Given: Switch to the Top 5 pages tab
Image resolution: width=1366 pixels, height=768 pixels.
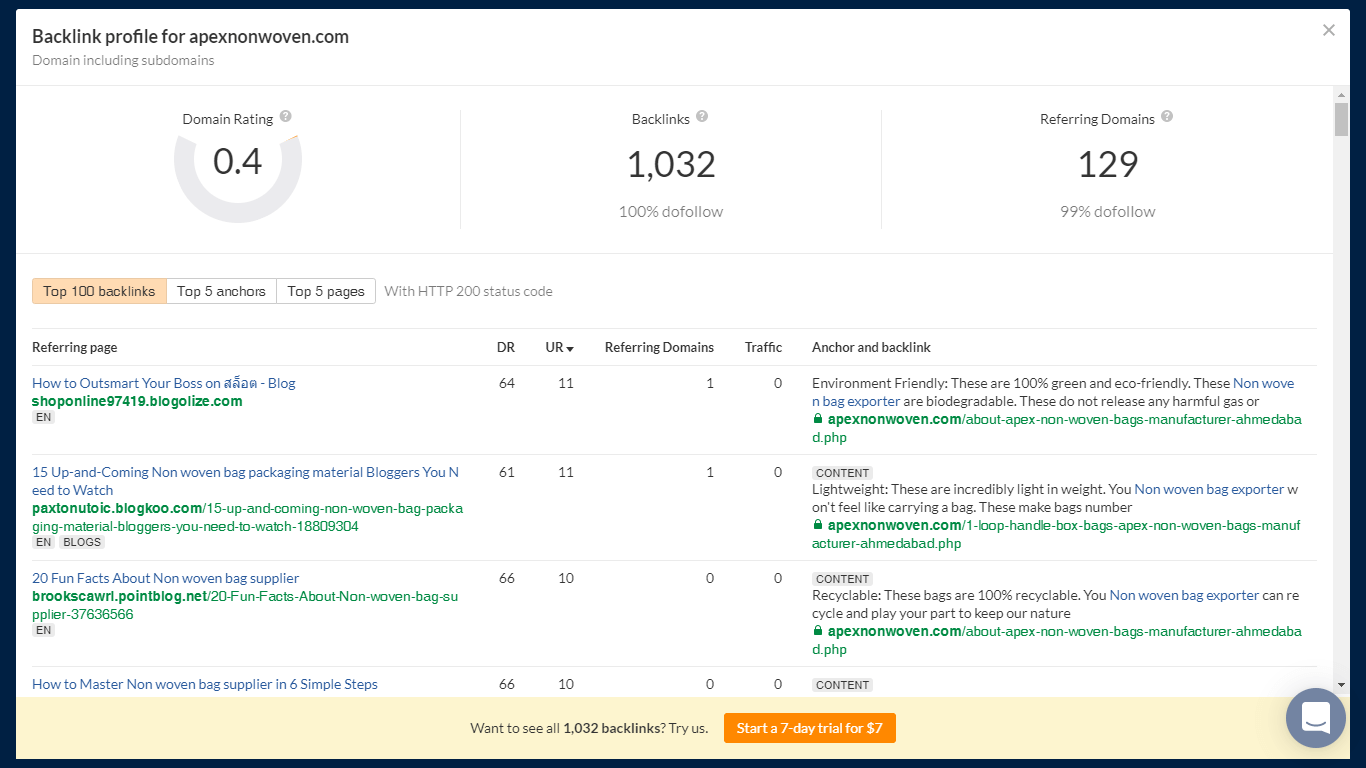Looking at the screenshot, I should pos(326,291).
